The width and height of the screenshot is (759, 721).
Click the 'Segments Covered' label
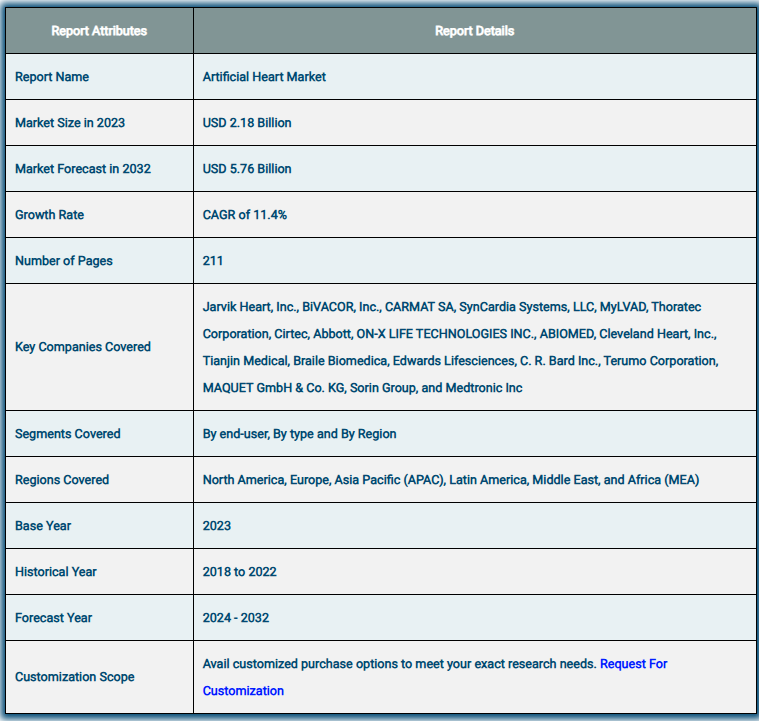[67, 434]
